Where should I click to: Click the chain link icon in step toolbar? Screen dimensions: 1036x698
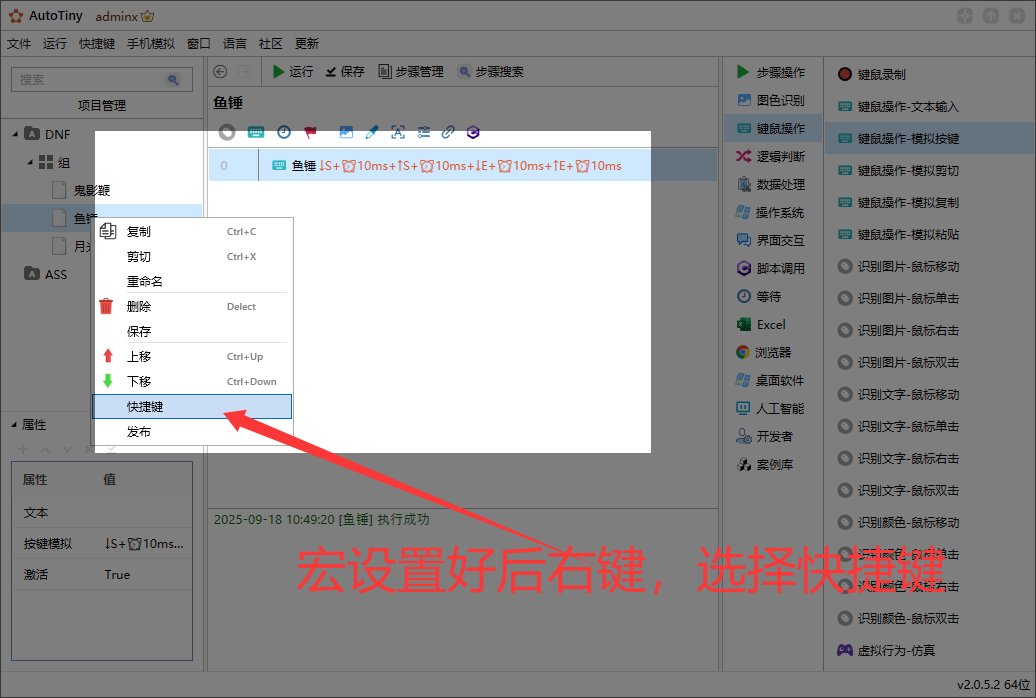coord(448,132)
